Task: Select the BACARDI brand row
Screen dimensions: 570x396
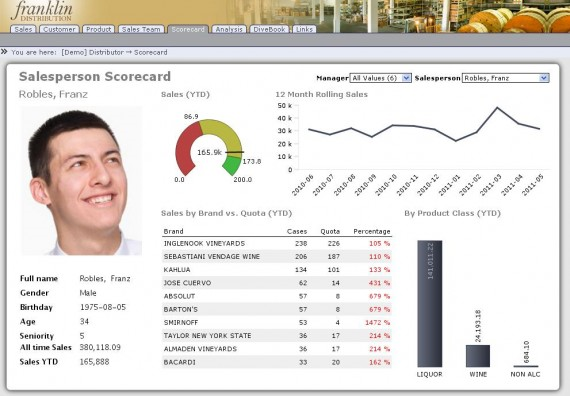Action: click(x=277, y=362)
